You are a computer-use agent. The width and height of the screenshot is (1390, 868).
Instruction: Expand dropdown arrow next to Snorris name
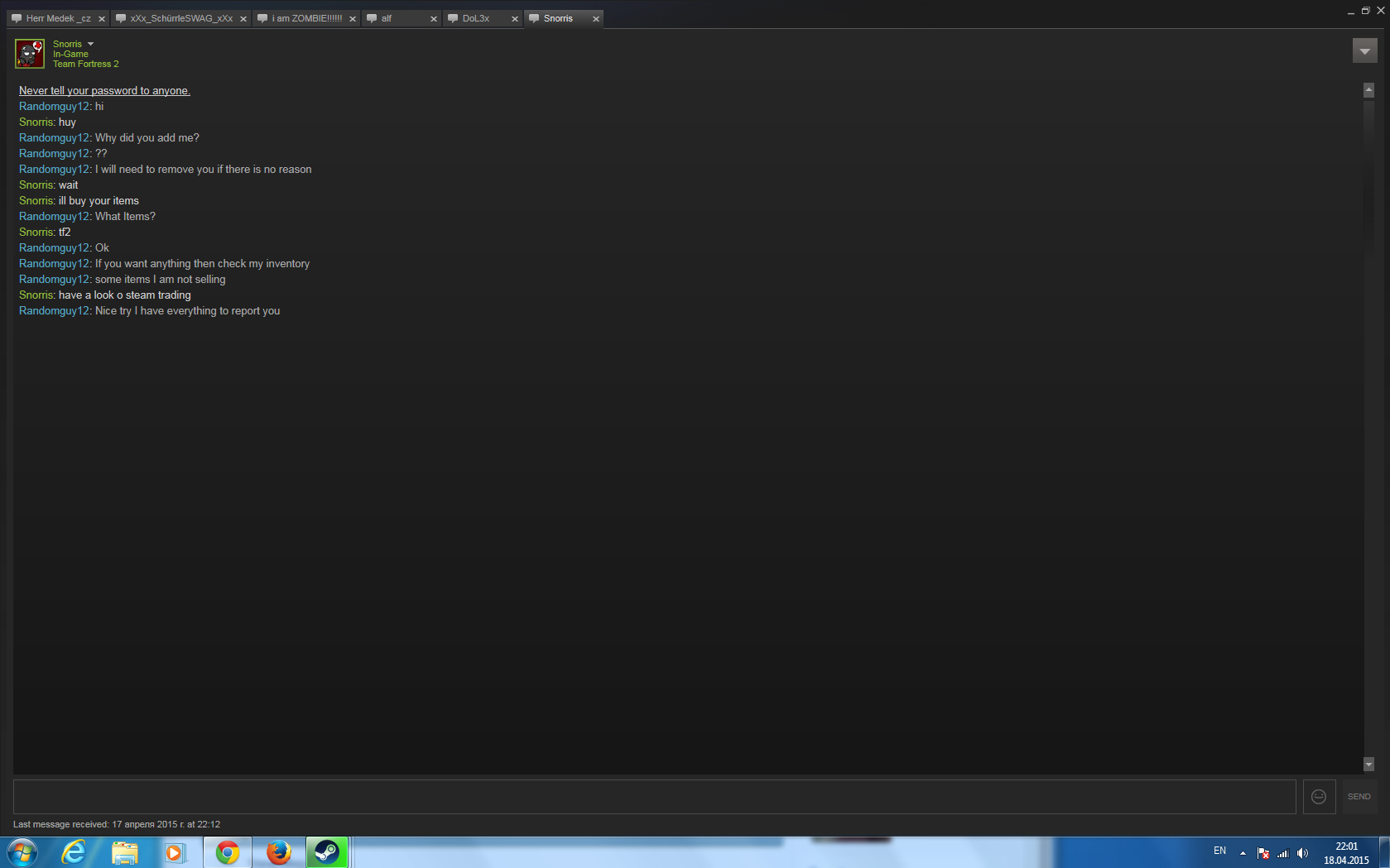(91, 44)
